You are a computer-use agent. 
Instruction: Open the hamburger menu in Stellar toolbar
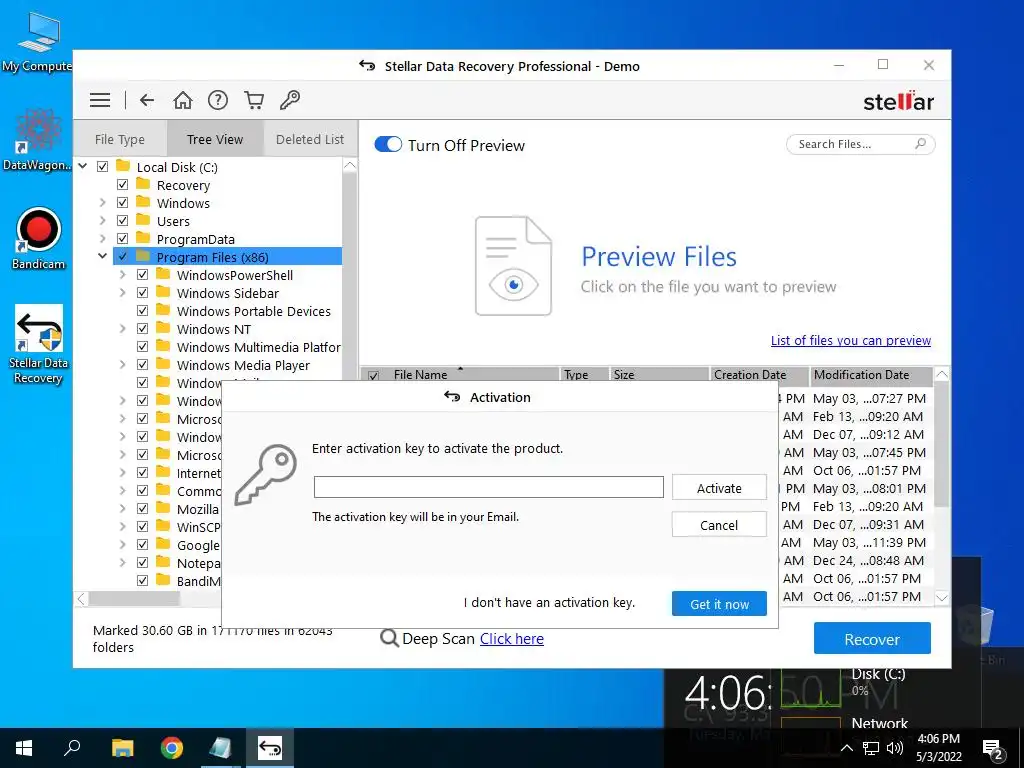(x=100, y=100)
